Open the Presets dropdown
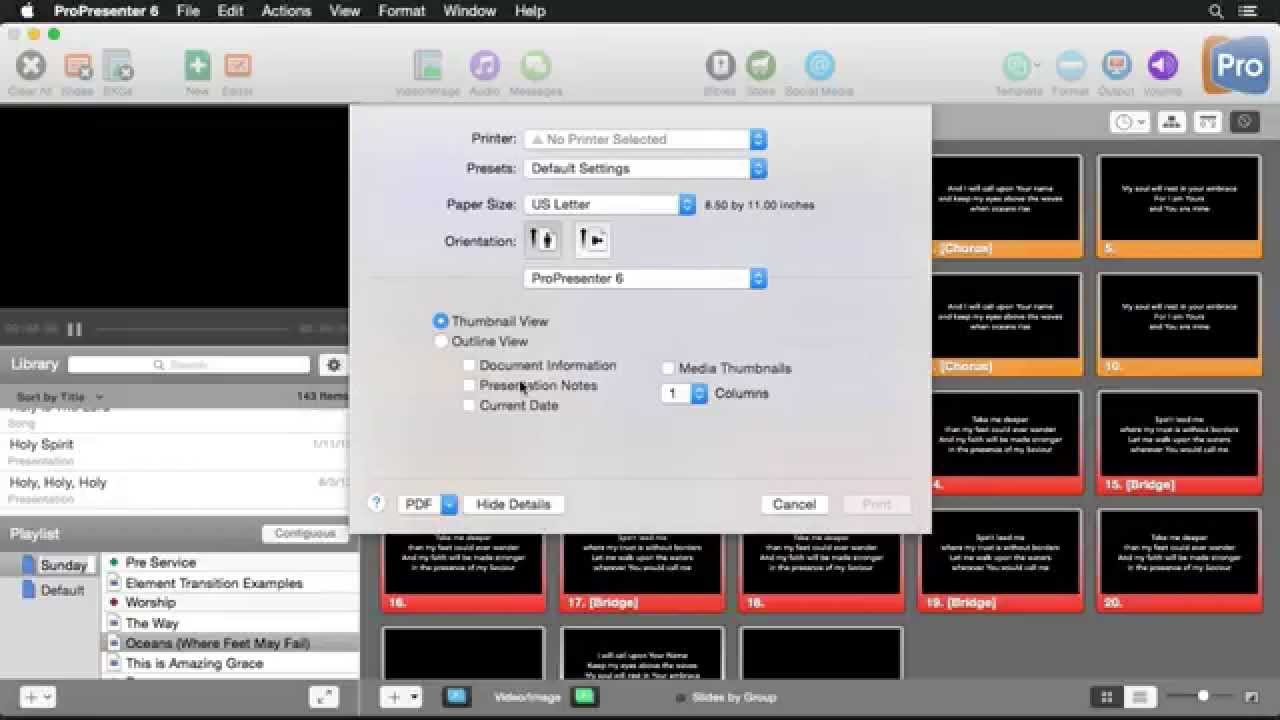Viewport: 1280px width, 720px height. [x=645, y=168]
